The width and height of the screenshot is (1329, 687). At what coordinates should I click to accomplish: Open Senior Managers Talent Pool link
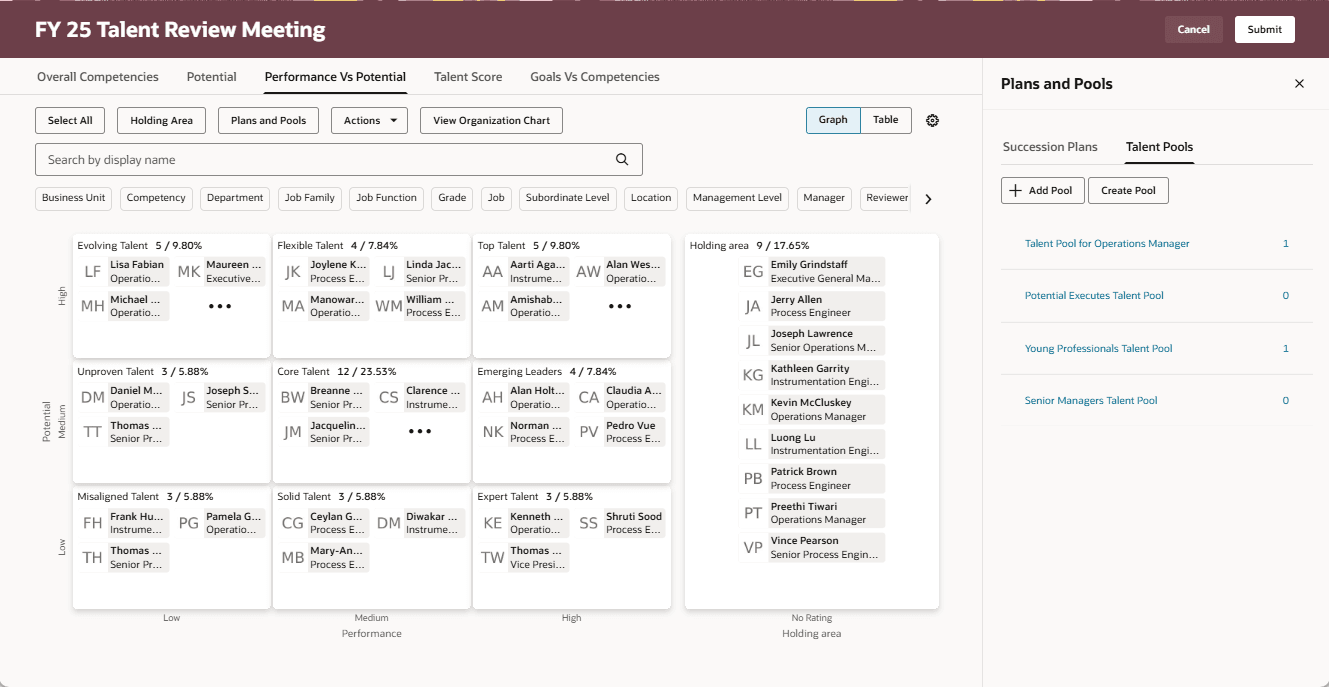[x=1091, y=401]
